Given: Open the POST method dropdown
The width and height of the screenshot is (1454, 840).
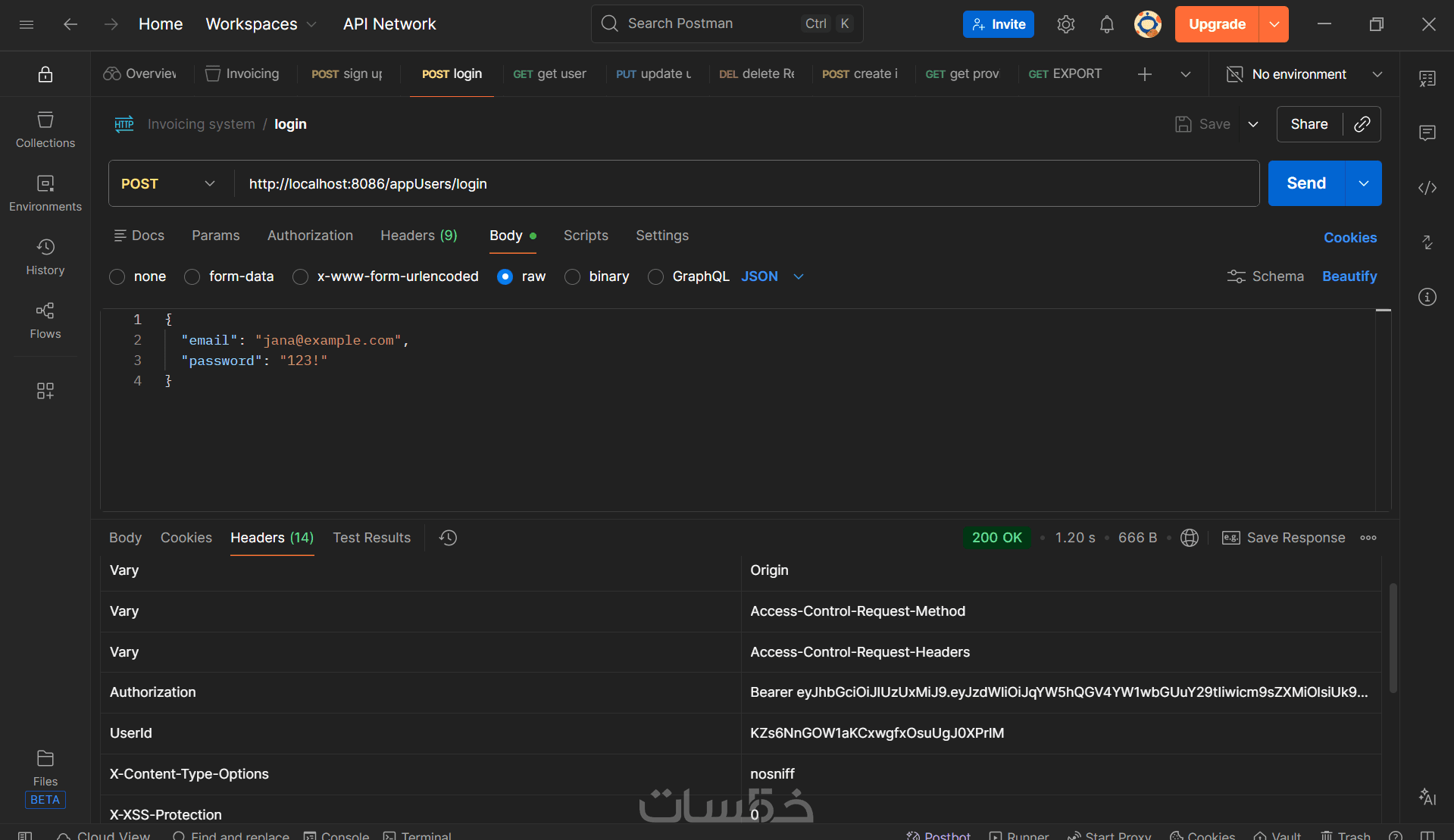Looking at the screenshot, I should point(168,184).
